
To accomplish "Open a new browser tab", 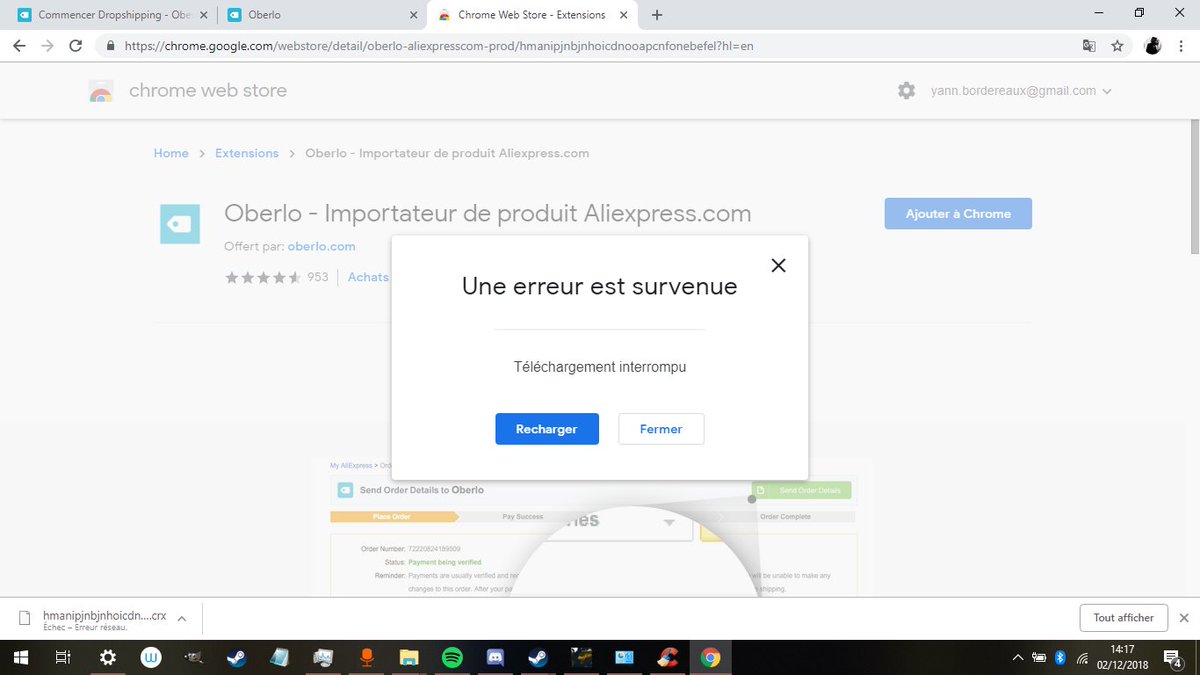I will click(657, 15).
